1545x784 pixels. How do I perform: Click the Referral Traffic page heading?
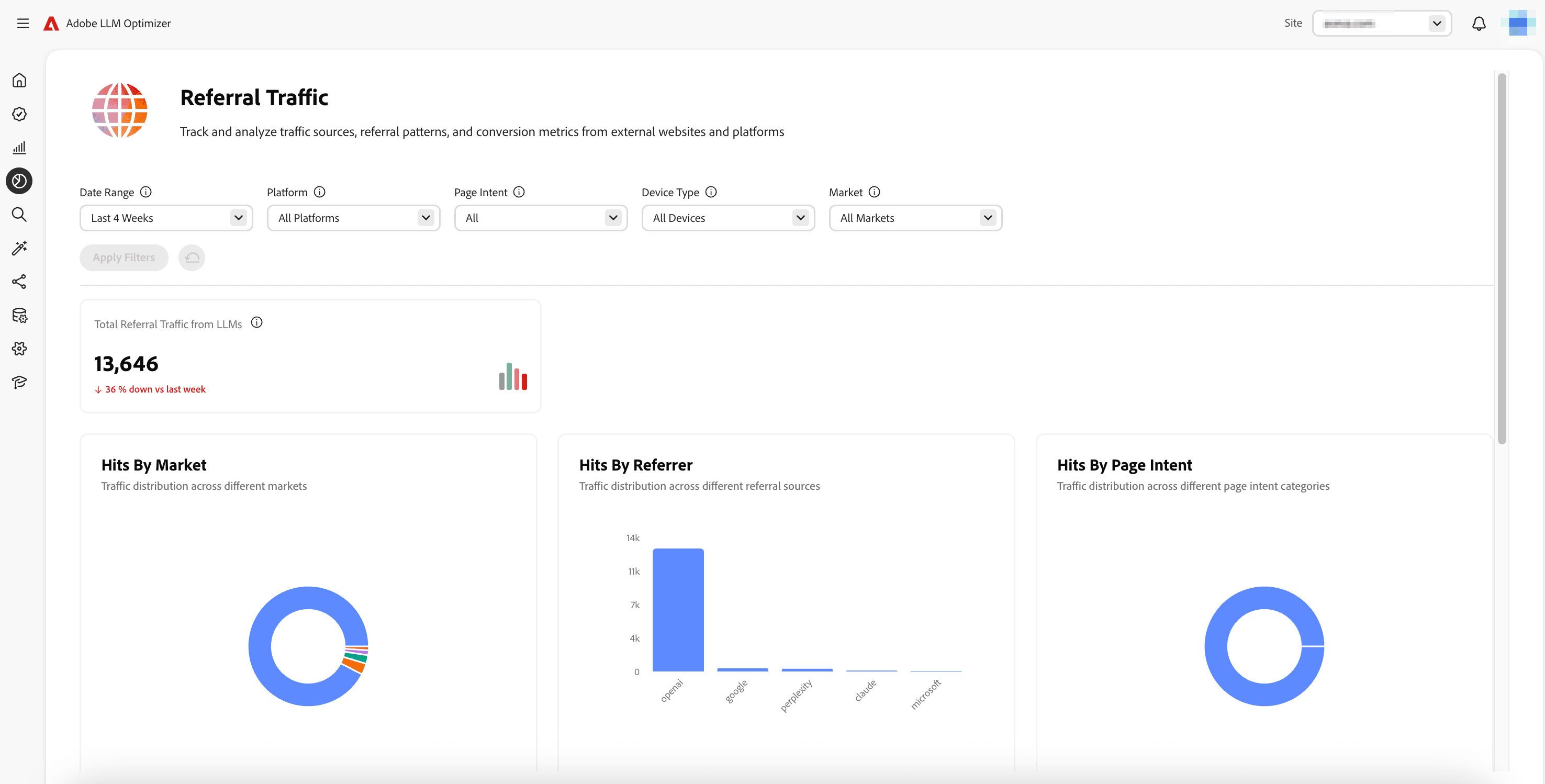254,98
